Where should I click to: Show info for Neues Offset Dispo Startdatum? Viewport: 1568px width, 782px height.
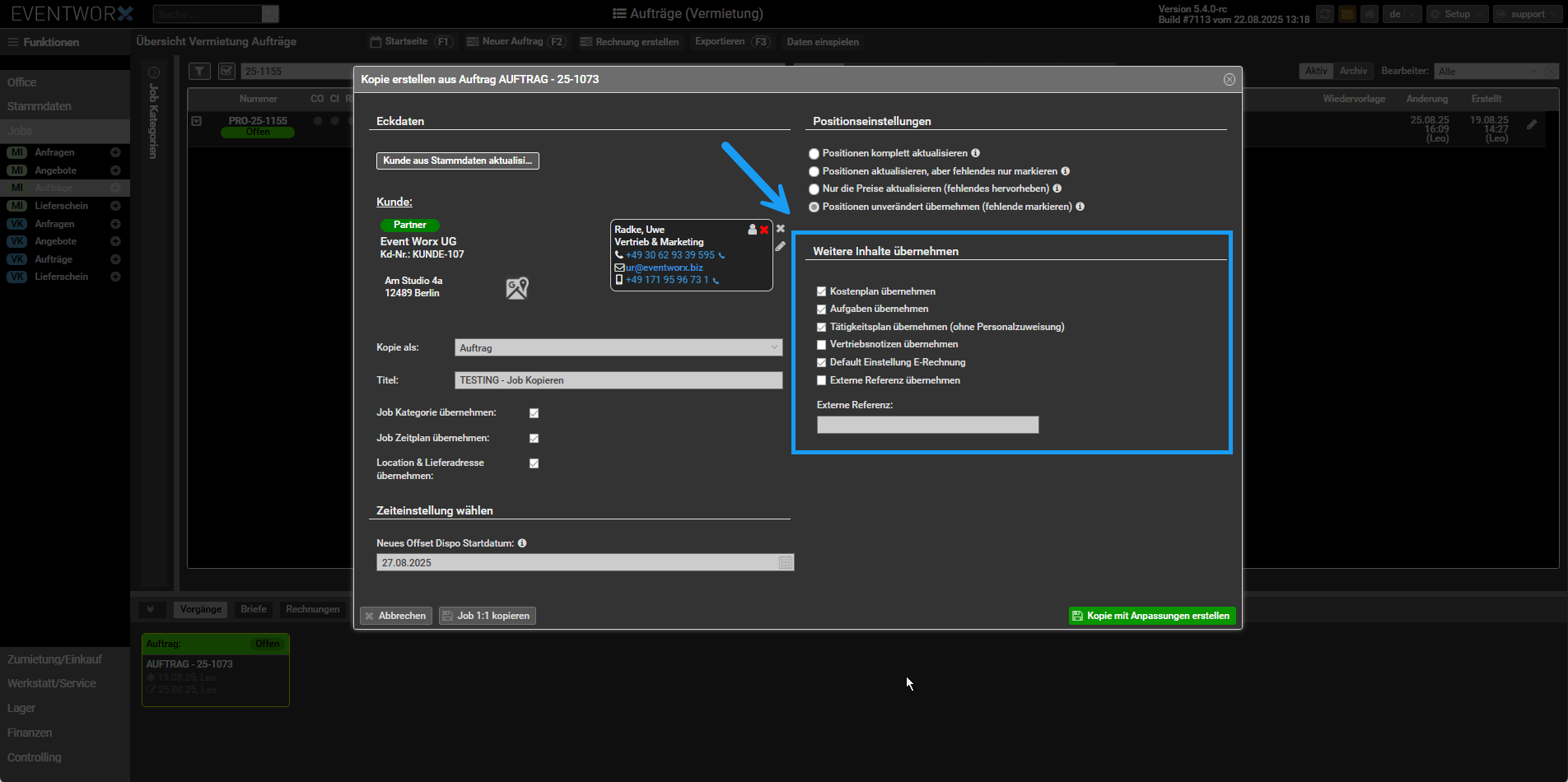(x=522, y=543)
